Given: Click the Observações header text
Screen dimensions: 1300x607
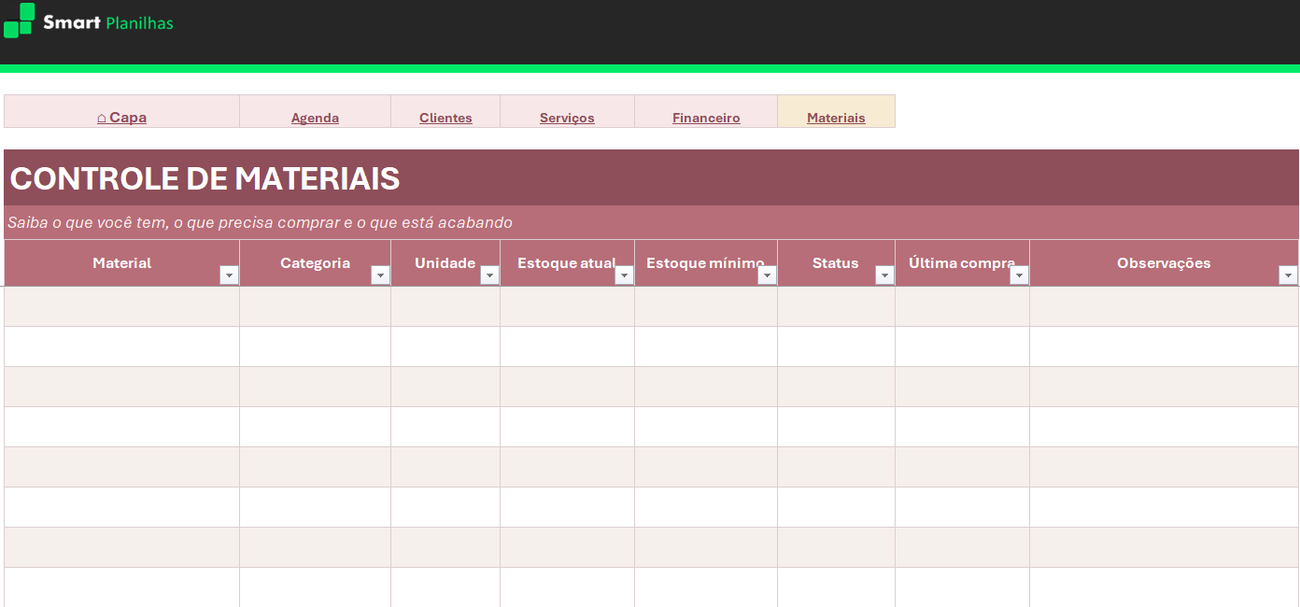Looking at the screenshot, I should pos(1164,263).
